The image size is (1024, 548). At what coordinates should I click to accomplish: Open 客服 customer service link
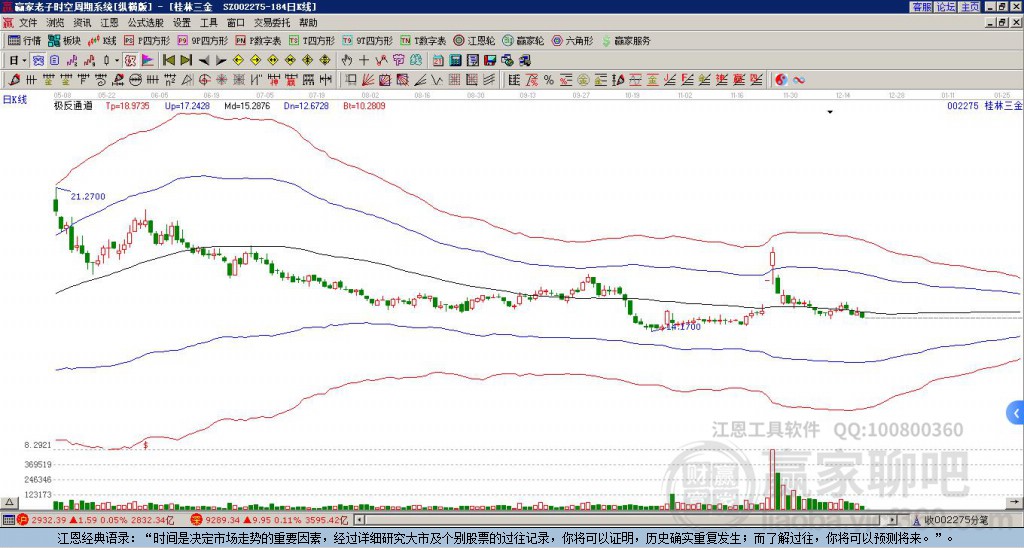(x=921, y=7)
